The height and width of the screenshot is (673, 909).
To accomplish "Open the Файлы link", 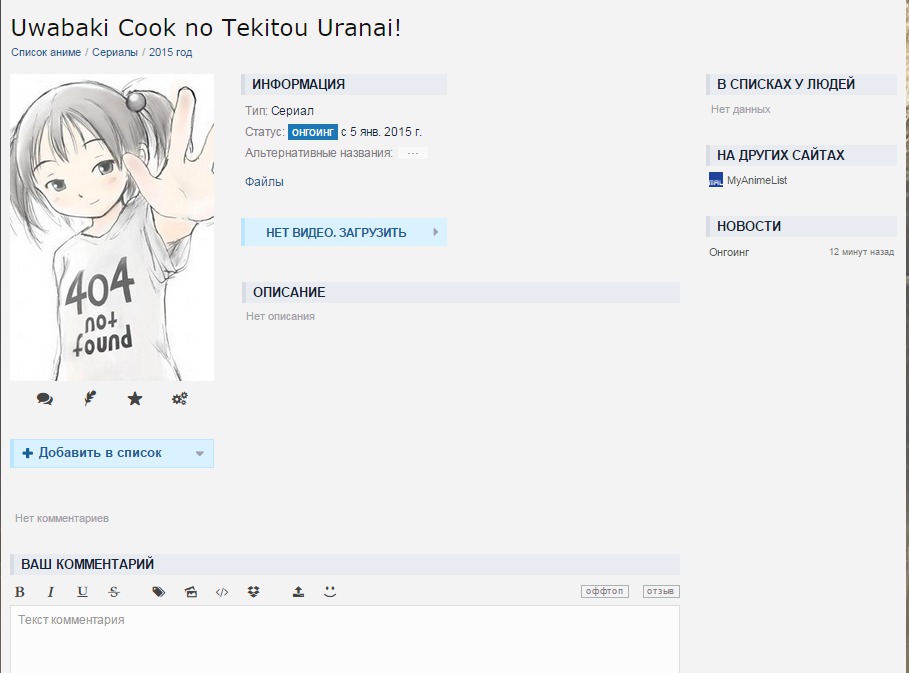I will 264,182.
